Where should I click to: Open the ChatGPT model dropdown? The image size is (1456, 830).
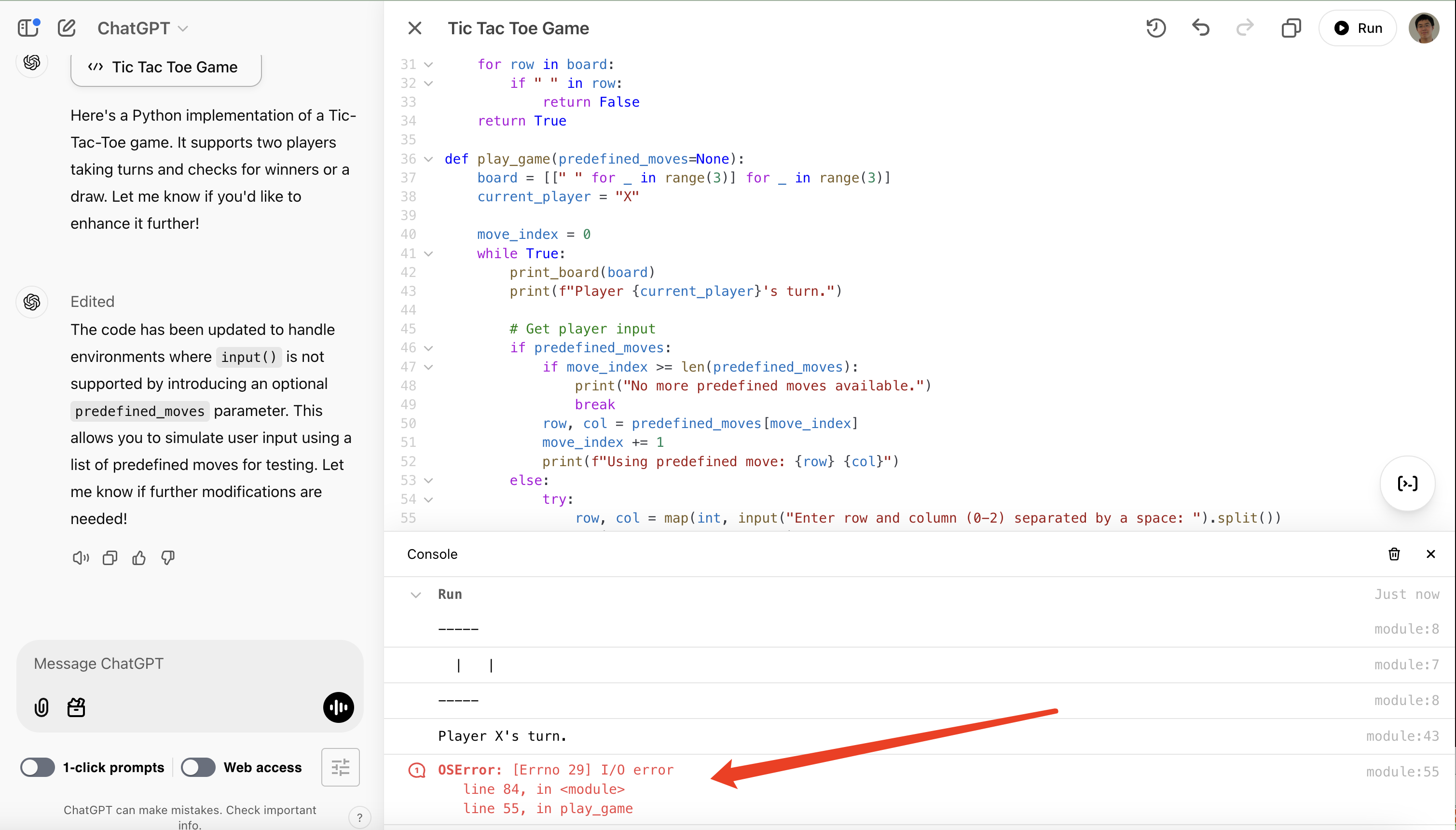[142, 28]
